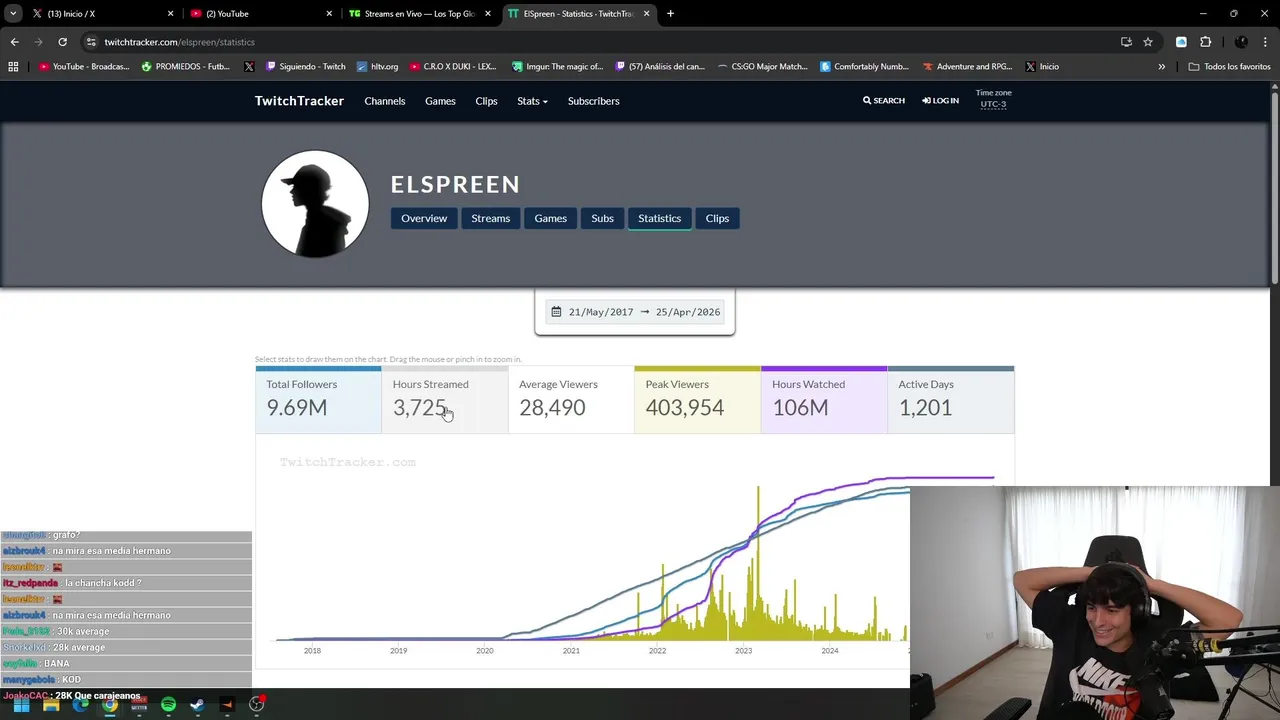The width and height of the screenshot is (1280, 720).
Task: Click the TwitchTracker logo
Action: (x=299, y=101)
